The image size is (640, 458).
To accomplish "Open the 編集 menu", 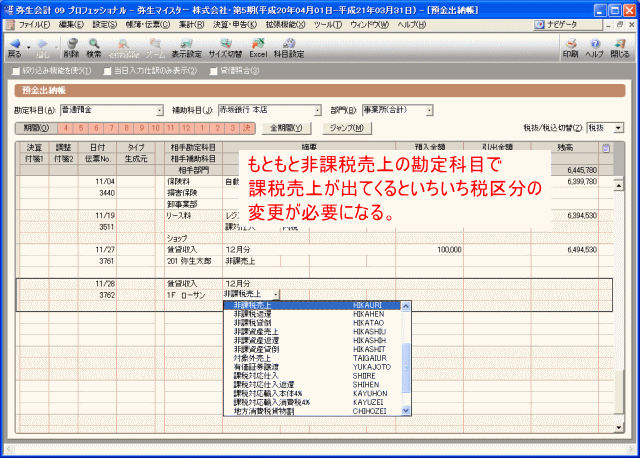I will pos(71,25).
